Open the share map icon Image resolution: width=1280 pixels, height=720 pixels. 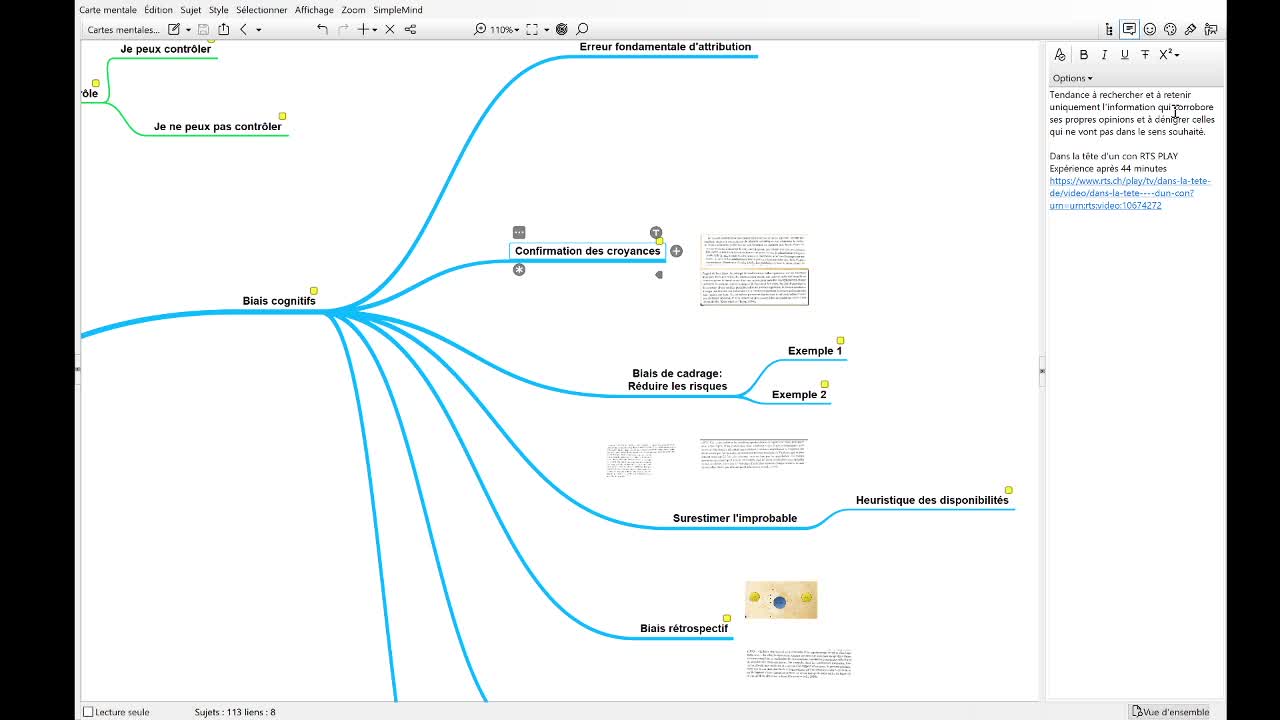[x=223, y=29]
